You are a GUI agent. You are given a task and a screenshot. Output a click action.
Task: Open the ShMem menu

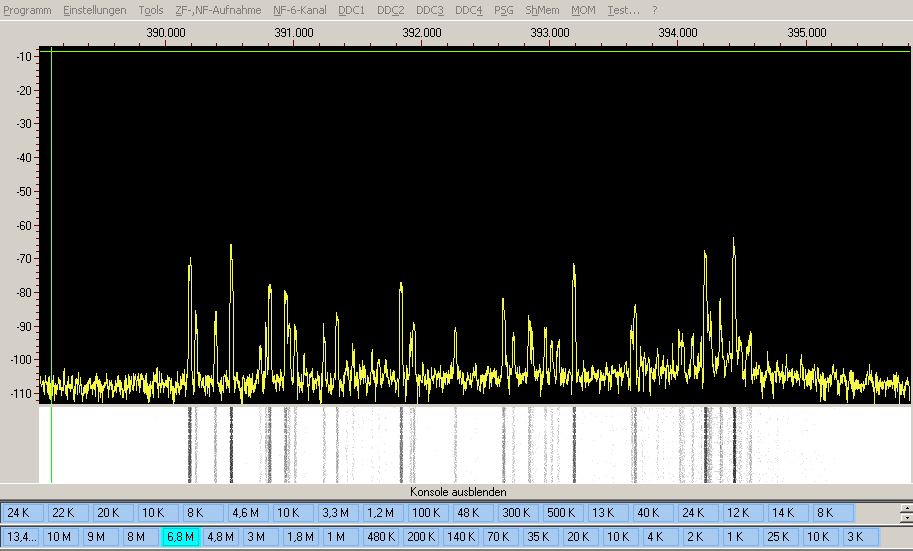tap(542, 10)
